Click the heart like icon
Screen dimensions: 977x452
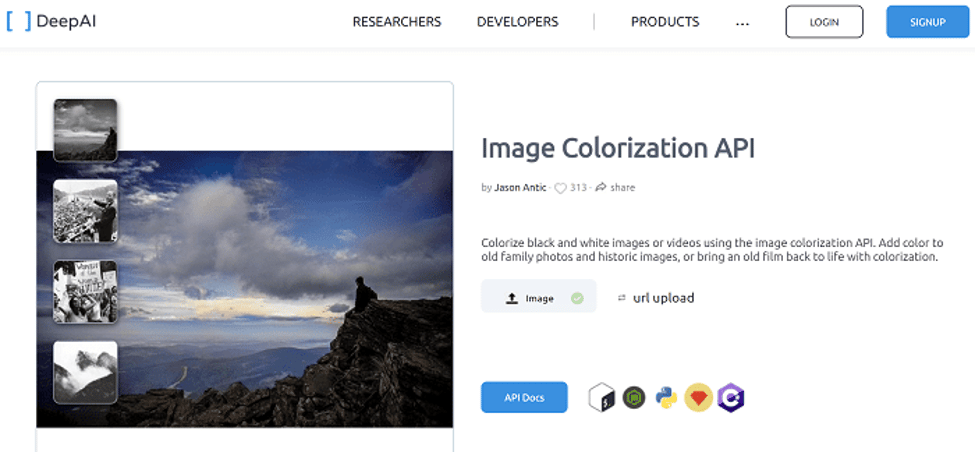click(560, 188)
